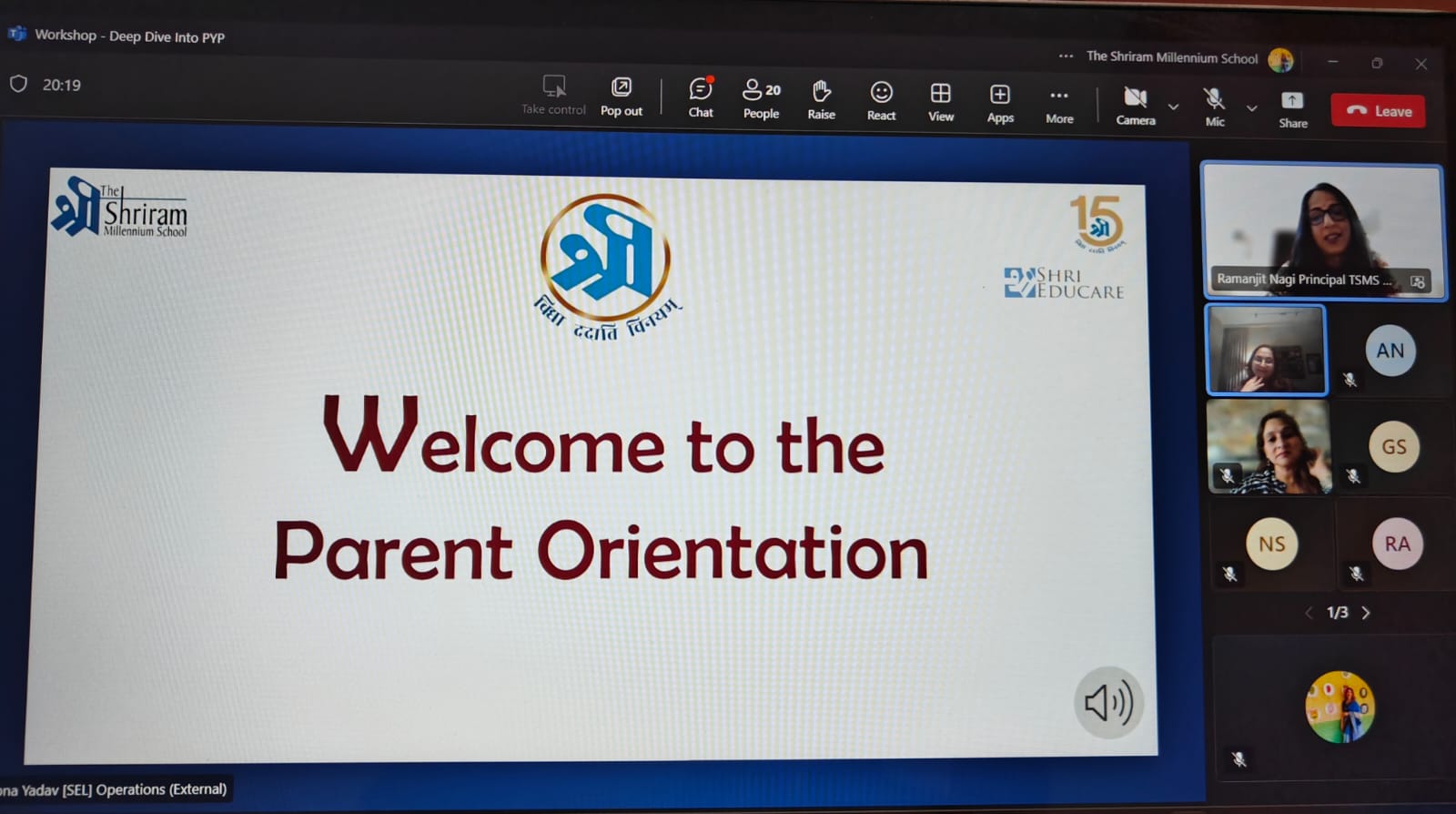Image resolution: width=1456 pixels, height=814 pixels.
Task: Pop out the shared content
Action: (x=622, y=97)
